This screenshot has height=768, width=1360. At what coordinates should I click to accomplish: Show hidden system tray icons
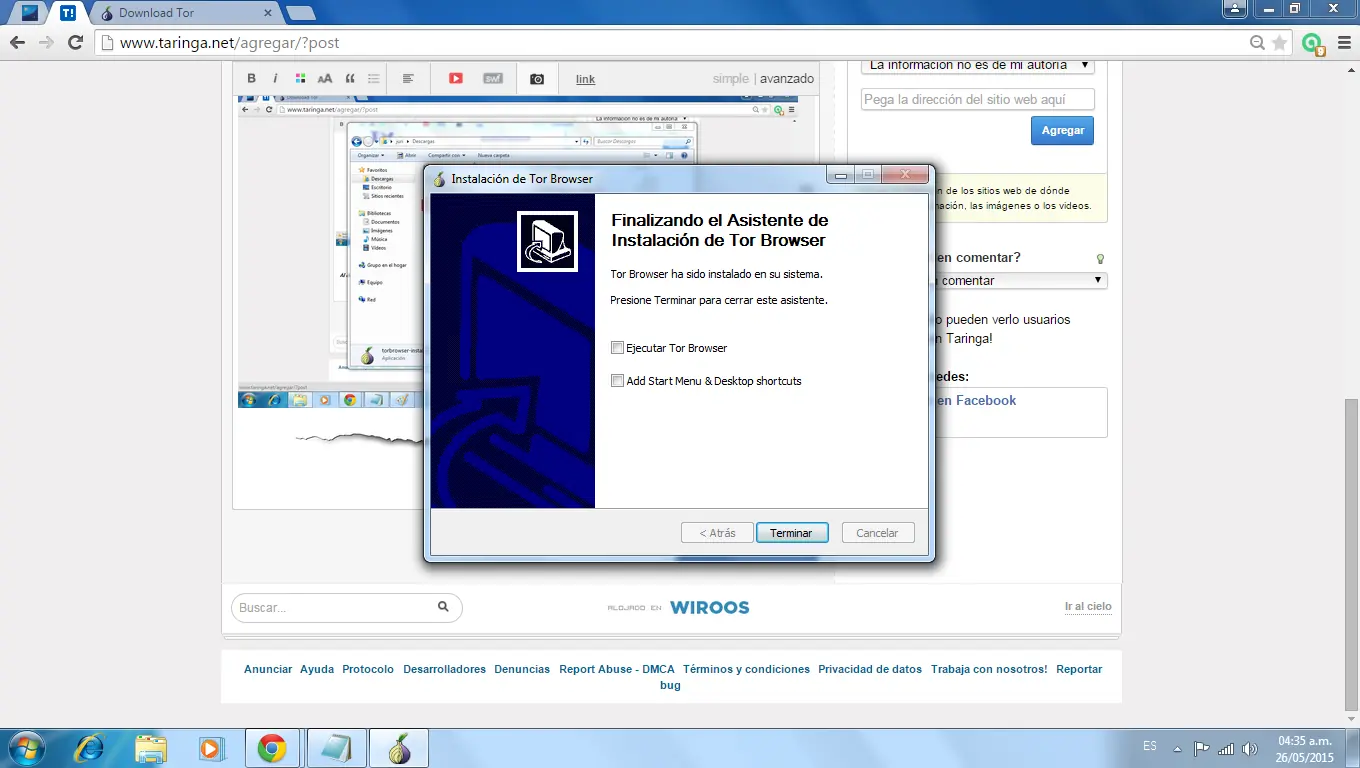(x=1177, y=748)
